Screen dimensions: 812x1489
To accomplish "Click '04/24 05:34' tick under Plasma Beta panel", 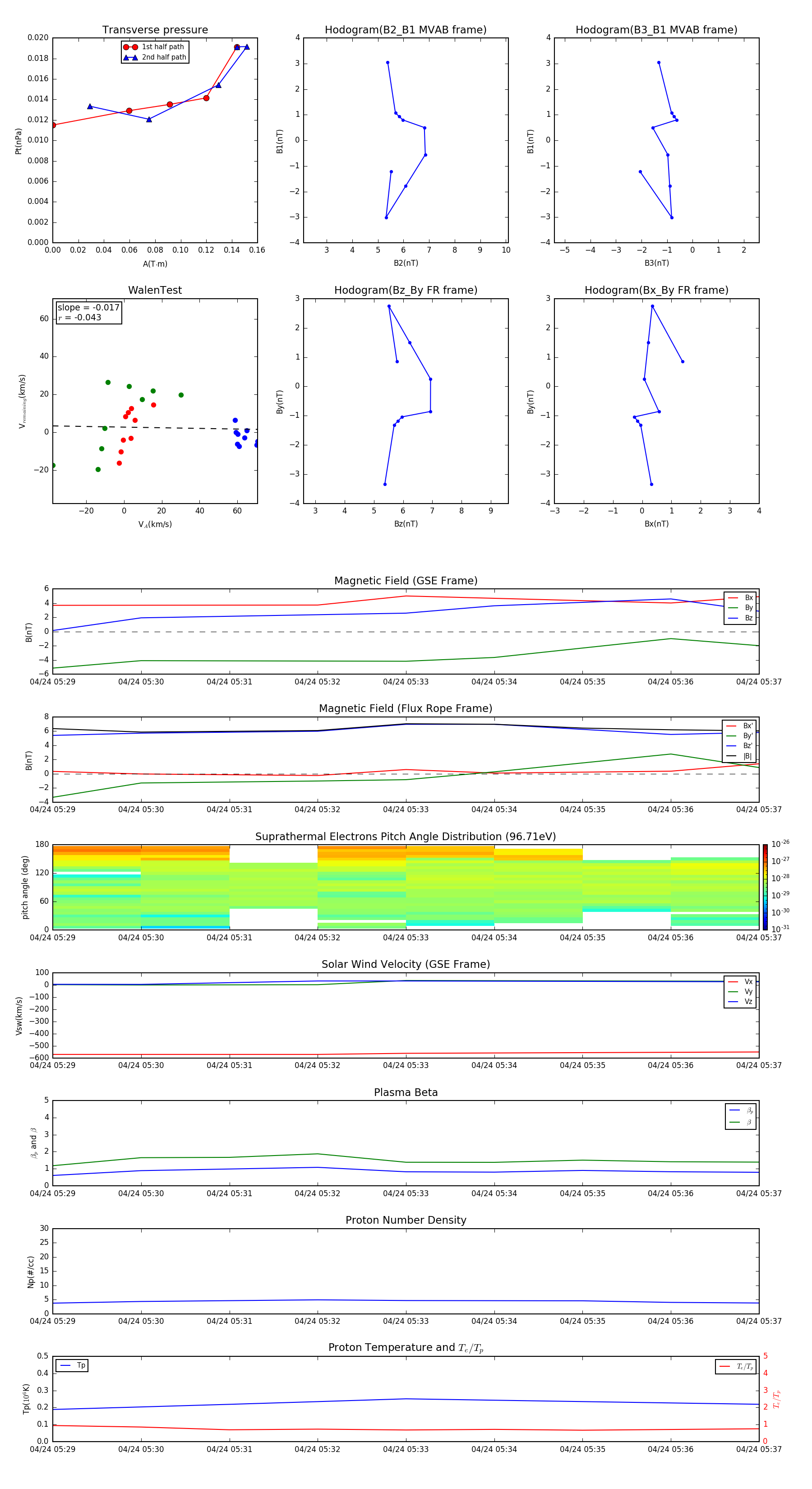I will [494, 1193].
